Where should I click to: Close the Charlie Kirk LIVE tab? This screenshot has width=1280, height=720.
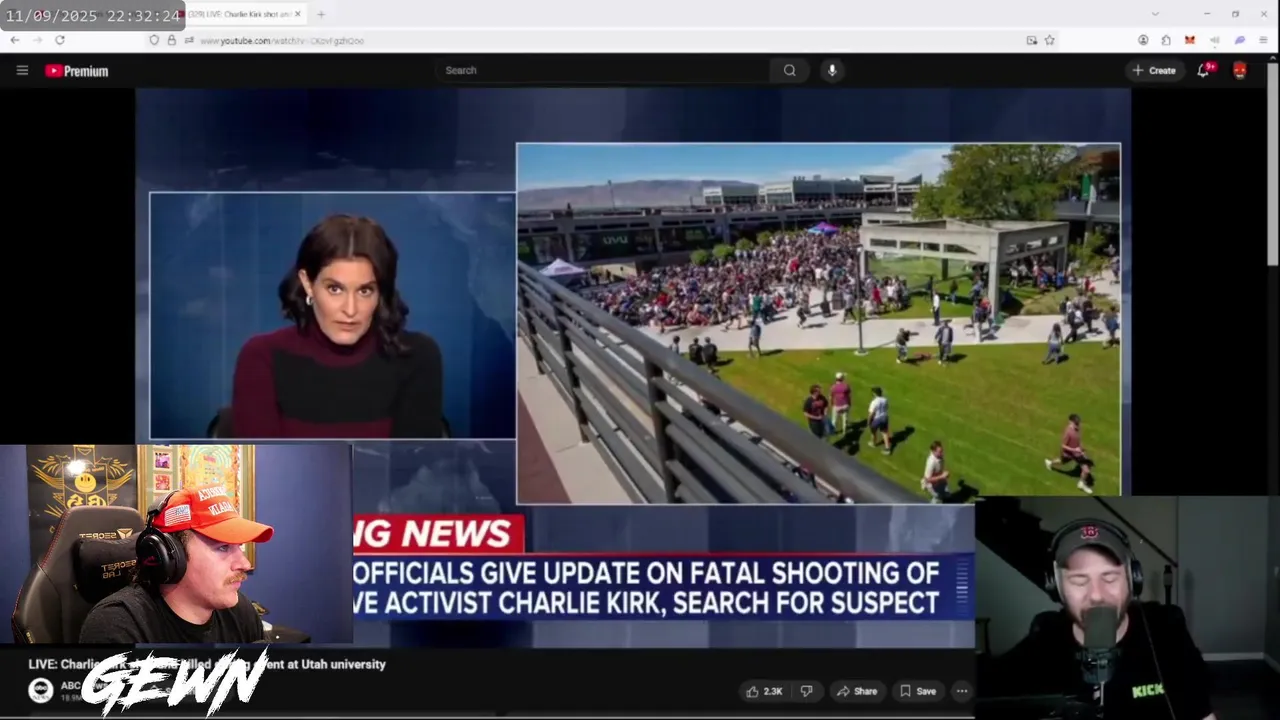click(298, 14)
